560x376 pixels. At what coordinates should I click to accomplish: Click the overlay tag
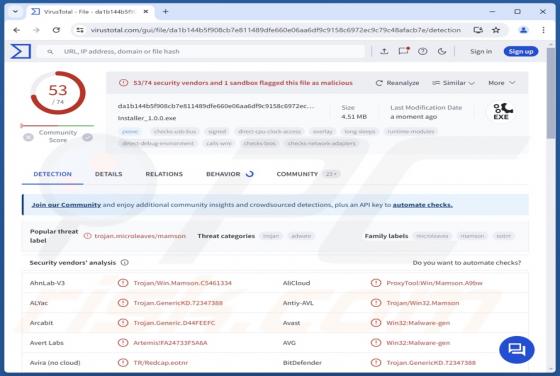pos(322,132)
